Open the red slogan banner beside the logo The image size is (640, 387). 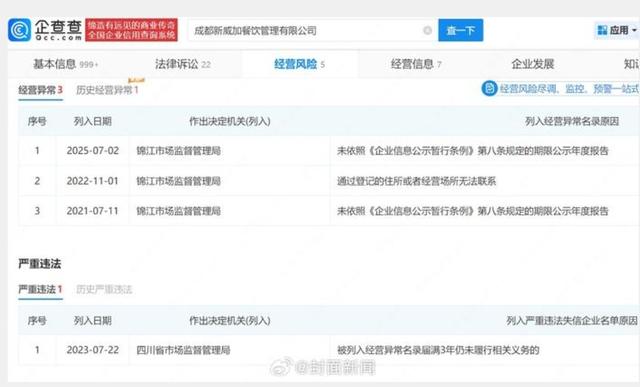(x=131, y=30)
